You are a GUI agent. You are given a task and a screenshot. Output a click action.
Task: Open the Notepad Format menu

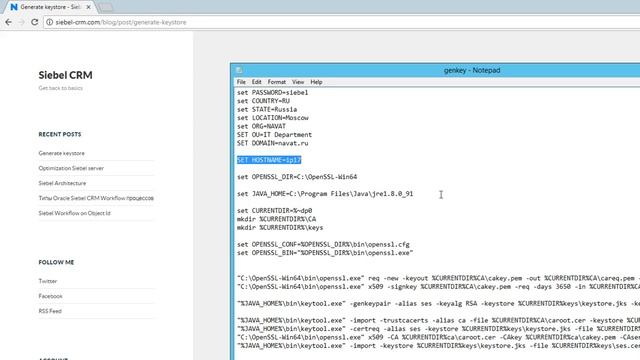(277, 82)
